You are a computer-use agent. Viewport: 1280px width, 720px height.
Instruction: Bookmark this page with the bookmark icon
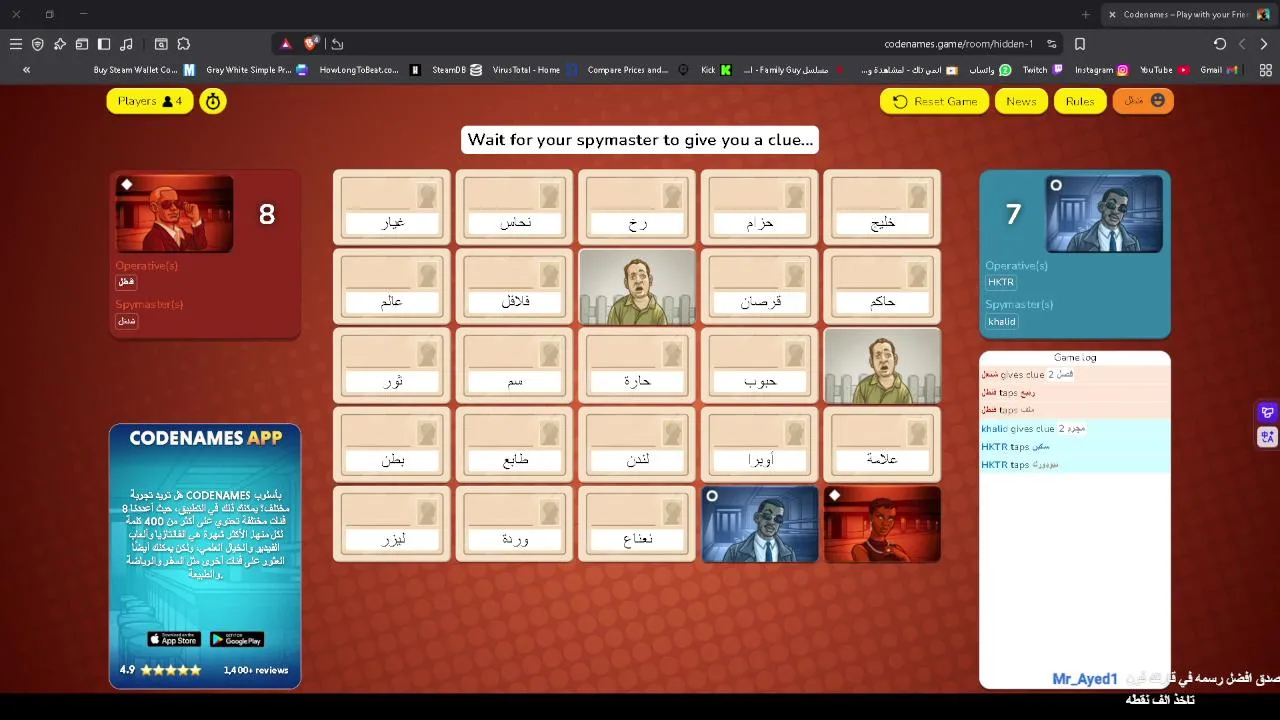[1080, 44]
